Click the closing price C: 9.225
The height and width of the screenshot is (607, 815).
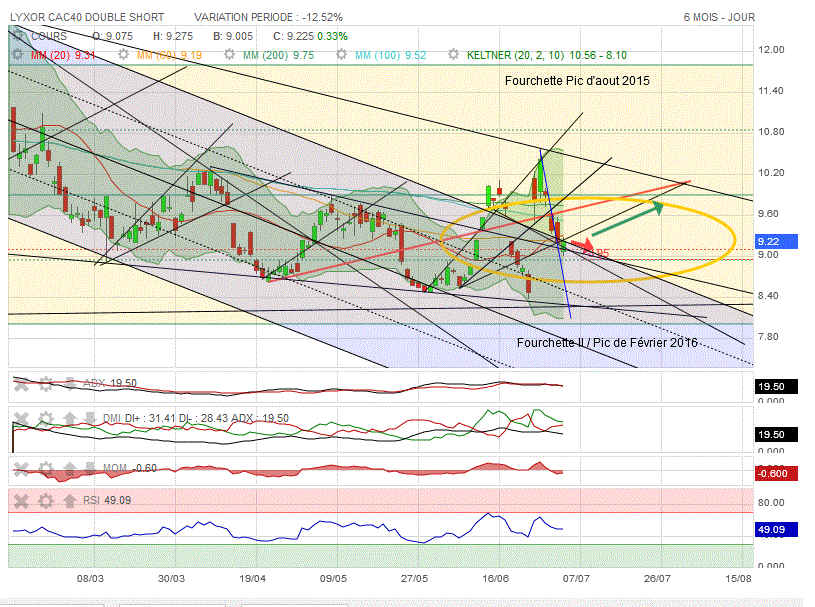coord(294,36)
